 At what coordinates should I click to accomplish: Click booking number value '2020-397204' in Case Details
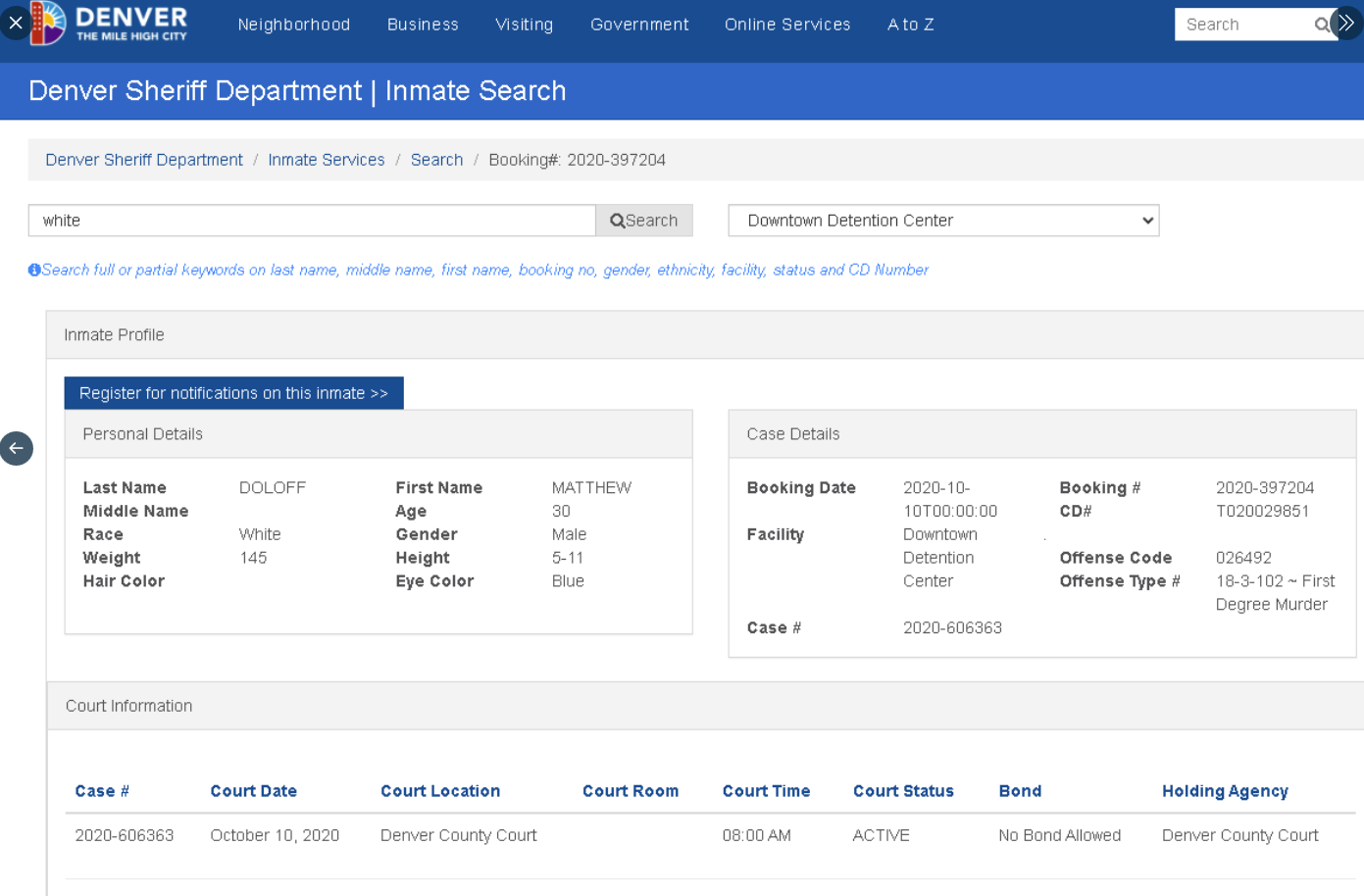1265,487
